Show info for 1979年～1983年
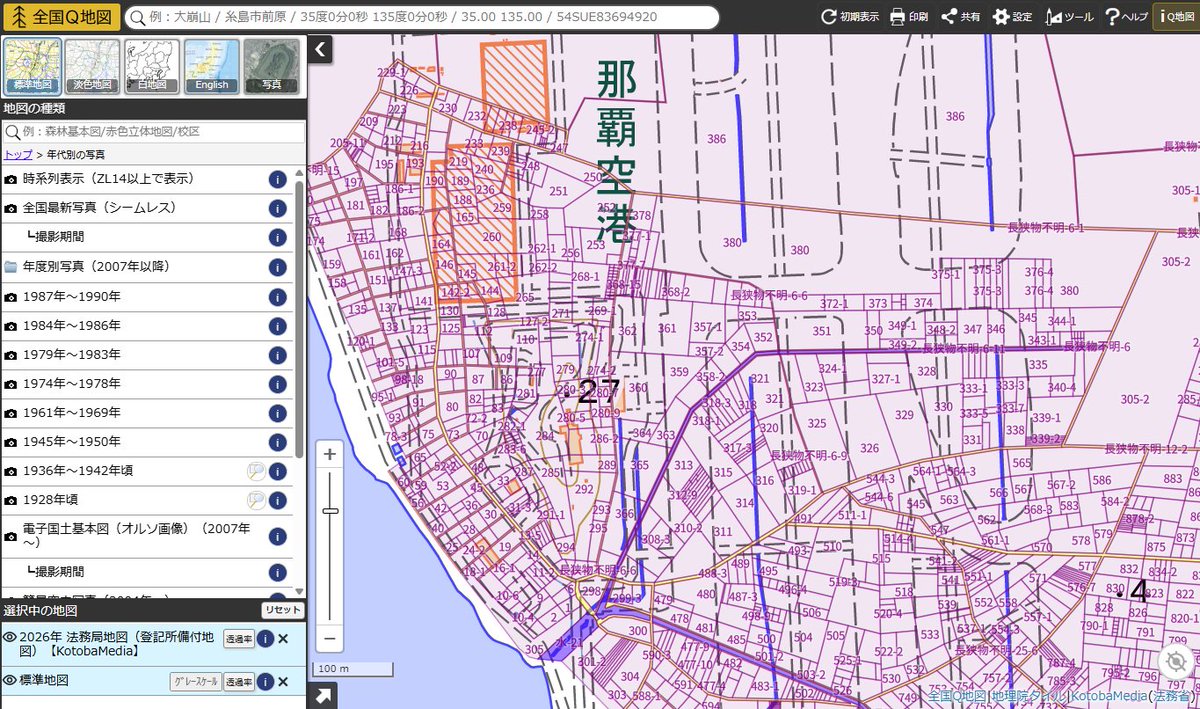The image size is (1200, 709). click(278, 355)
